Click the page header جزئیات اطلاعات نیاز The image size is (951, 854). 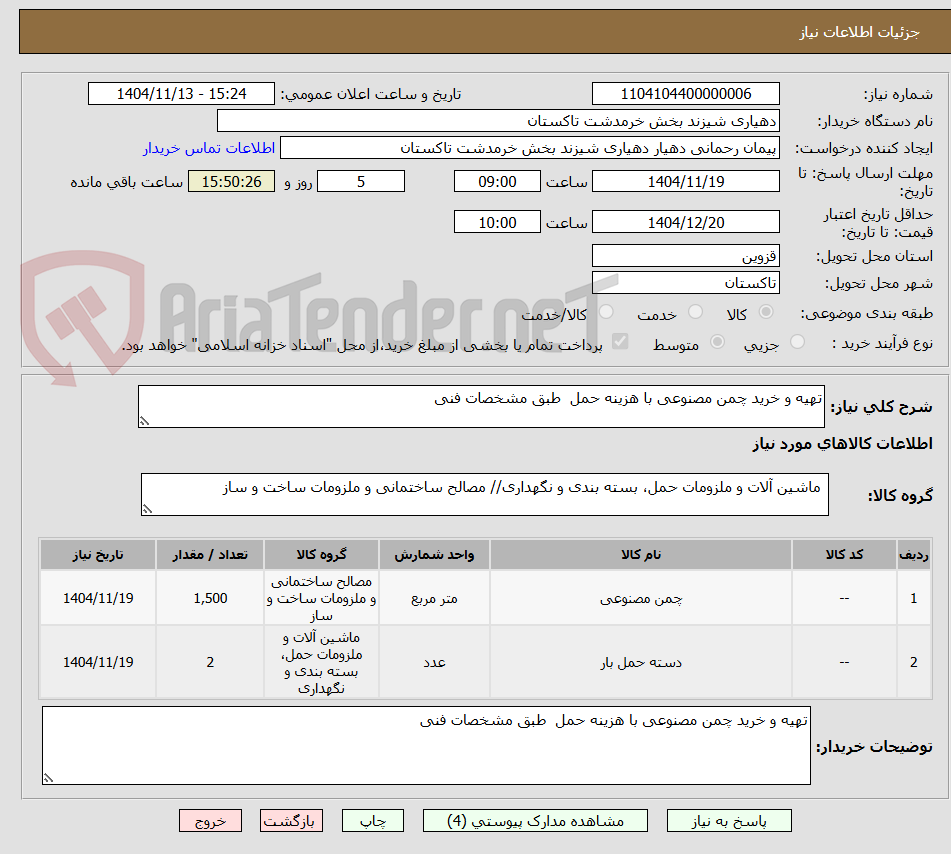[859, 32]
